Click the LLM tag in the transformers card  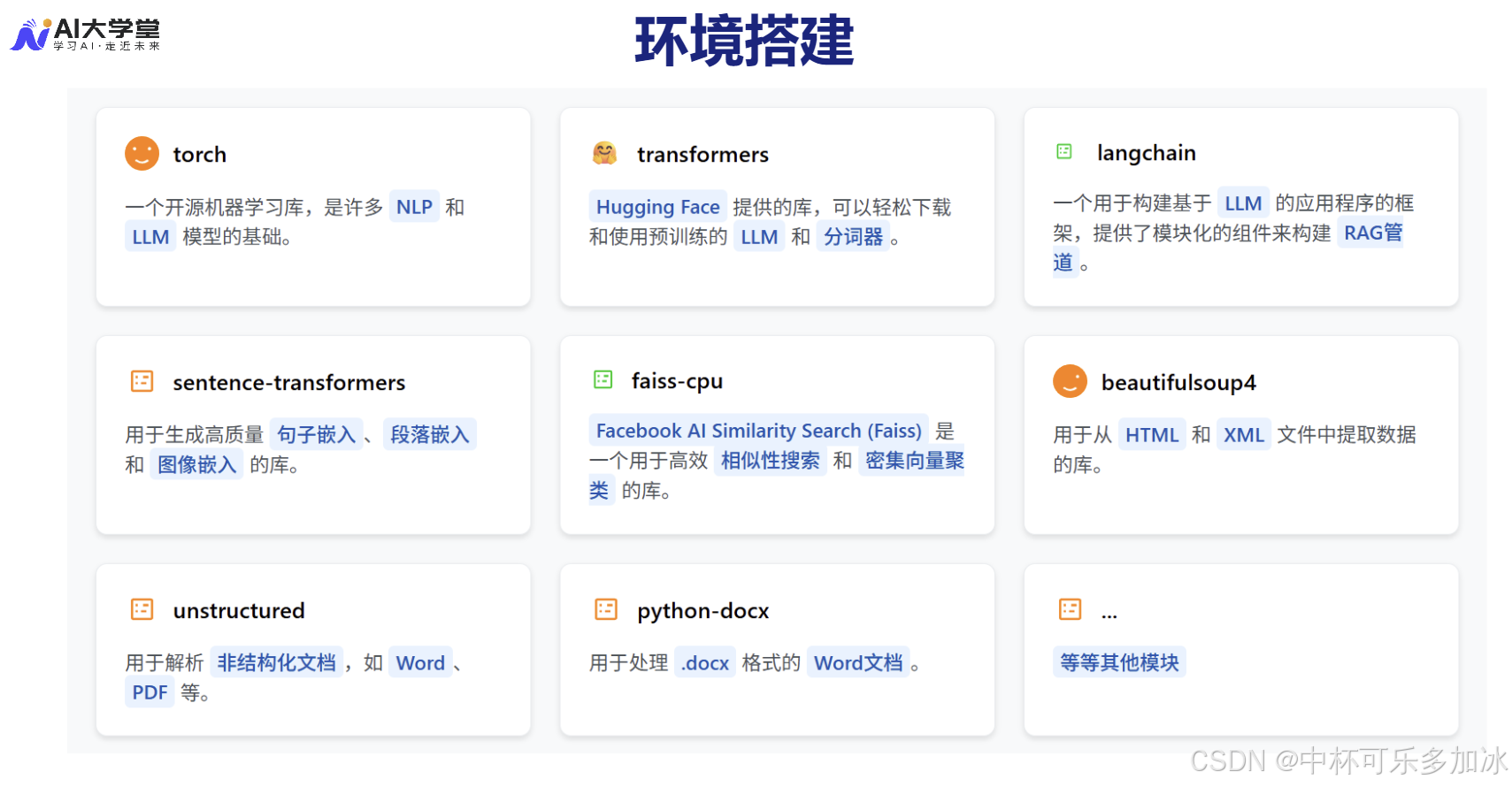click(759, 237)
